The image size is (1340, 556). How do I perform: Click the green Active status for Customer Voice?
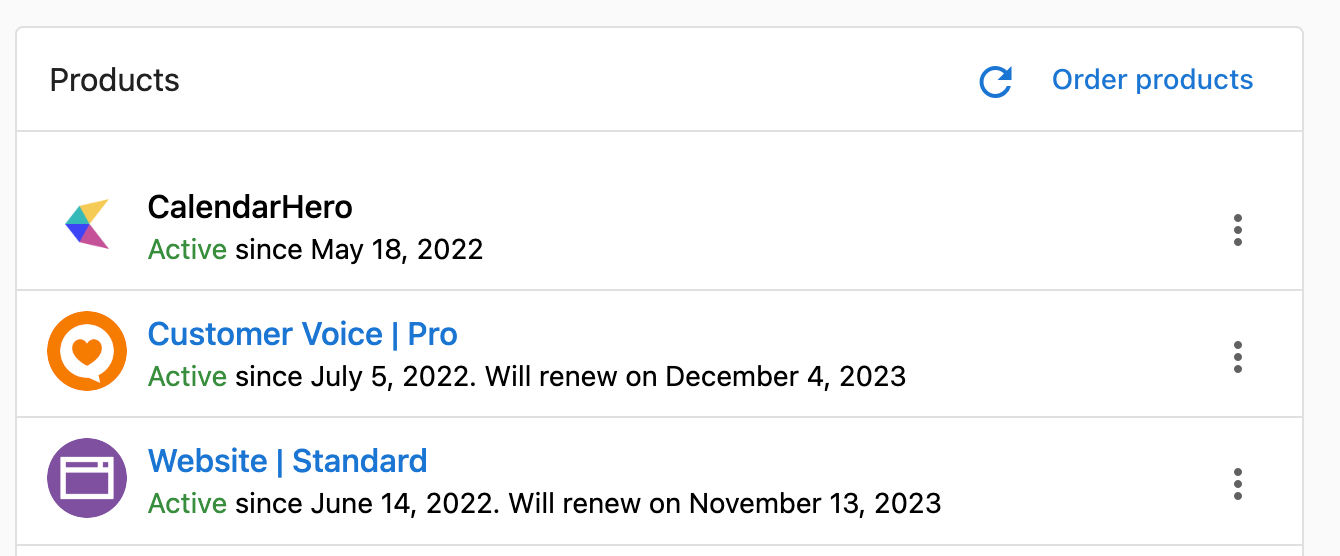pyautogui.click(x=187, y=376)
